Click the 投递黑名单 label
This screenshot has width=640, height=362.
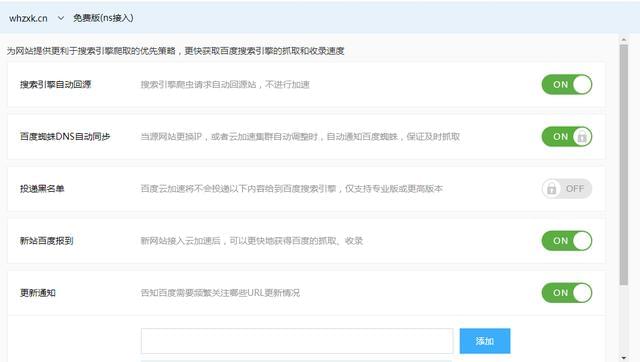coord(42,189)
